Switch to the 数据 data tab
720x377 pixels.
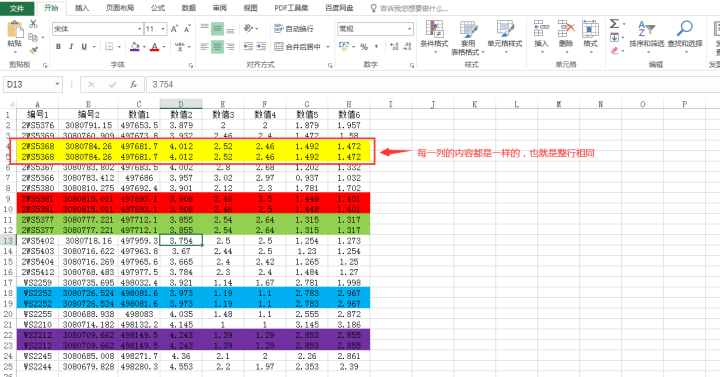189,8
